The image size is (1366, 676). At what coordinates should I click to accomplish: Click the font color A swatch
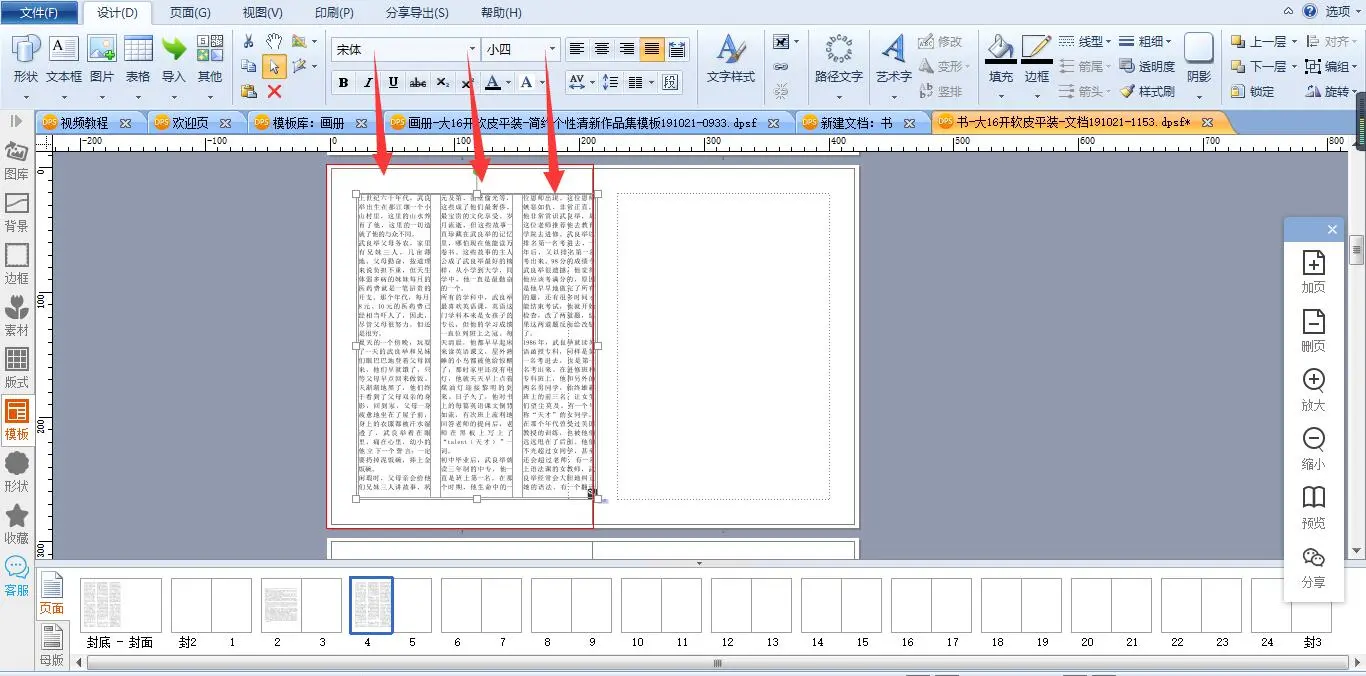pos(492,82)
